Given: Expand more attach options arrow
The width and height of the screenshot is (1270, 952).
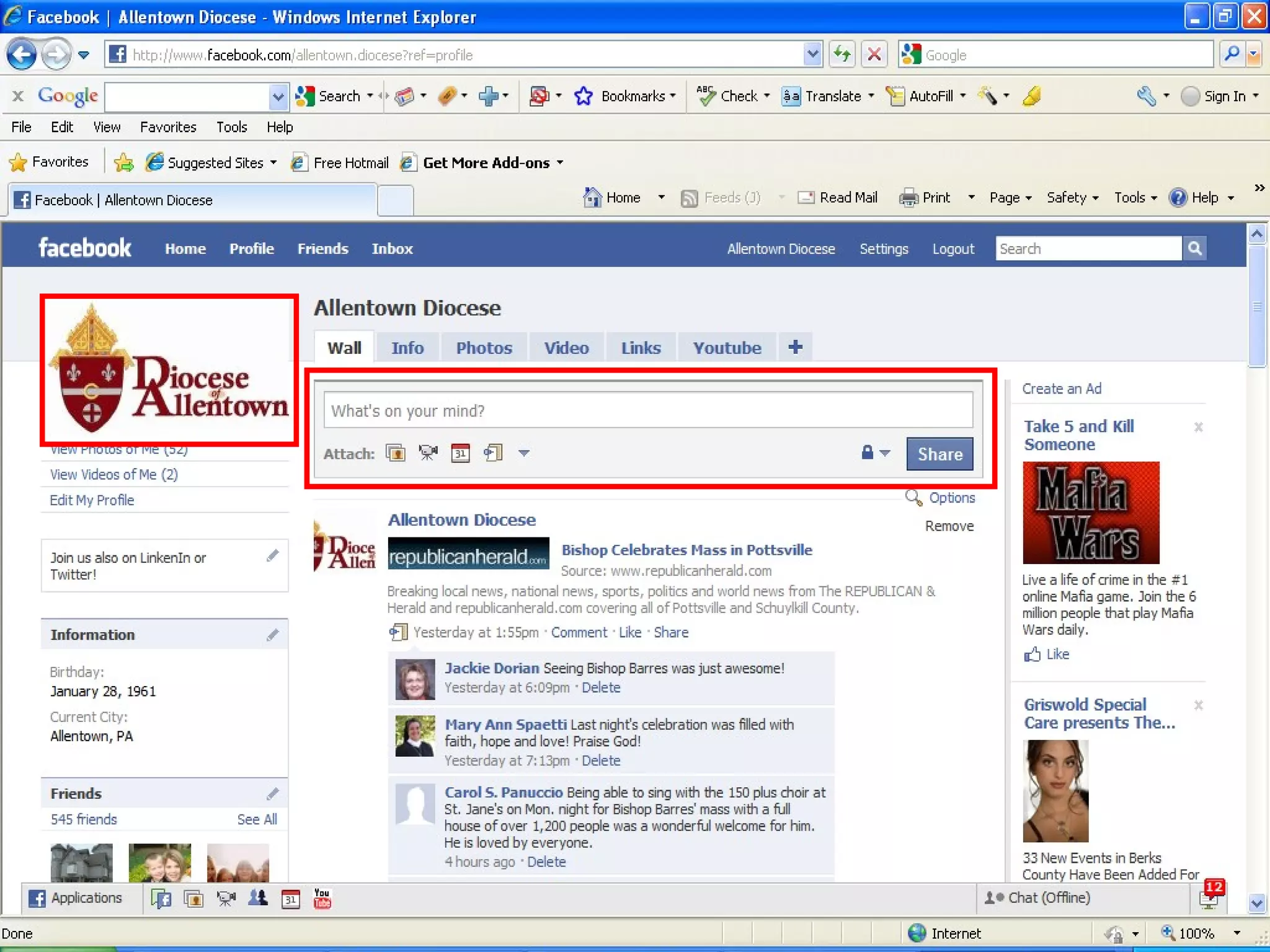Looking at the screenshot, I should pos(524,453).
